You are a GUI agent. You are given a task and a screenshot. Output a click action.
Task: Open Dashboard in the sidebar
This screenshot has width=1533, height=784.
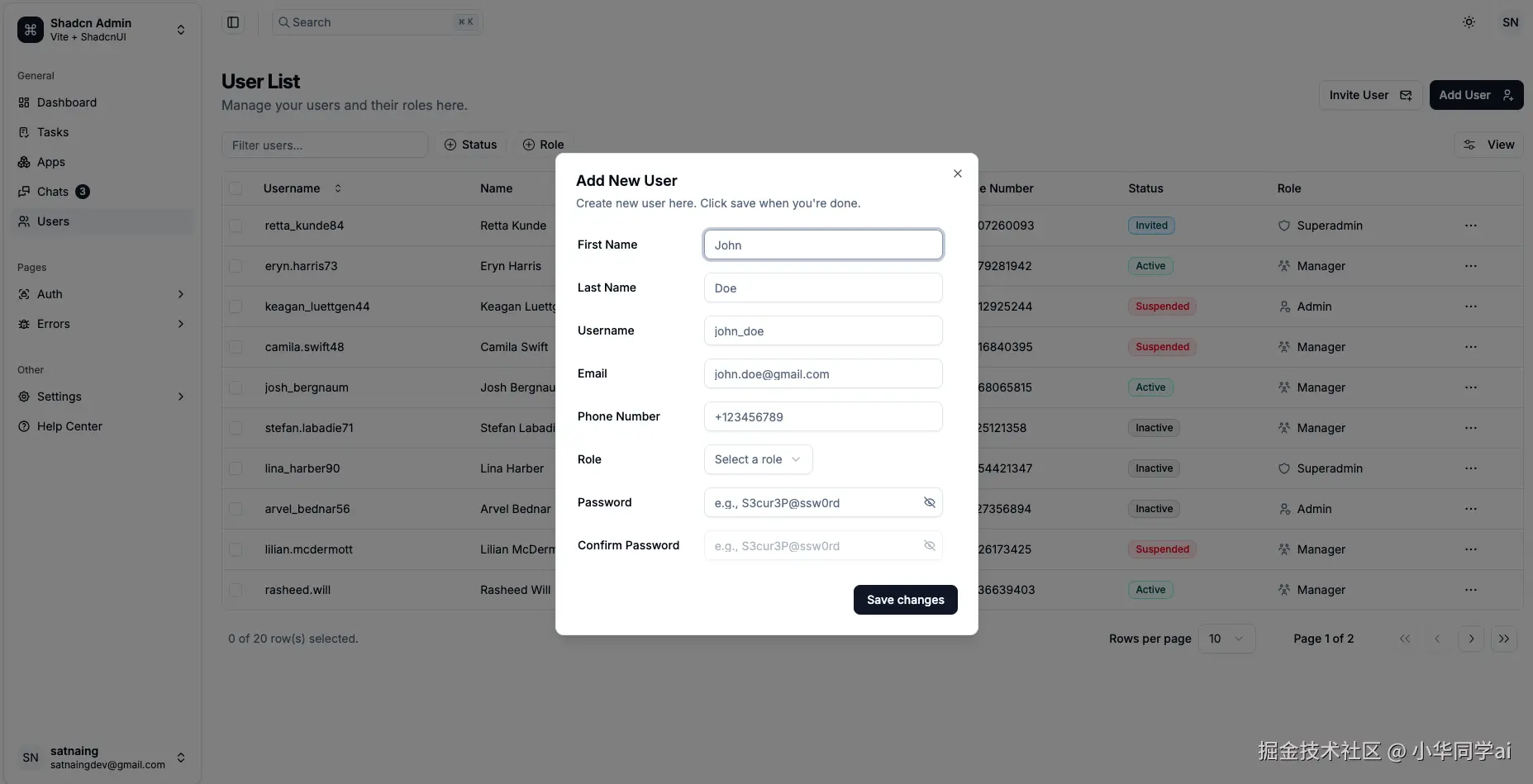67,102
